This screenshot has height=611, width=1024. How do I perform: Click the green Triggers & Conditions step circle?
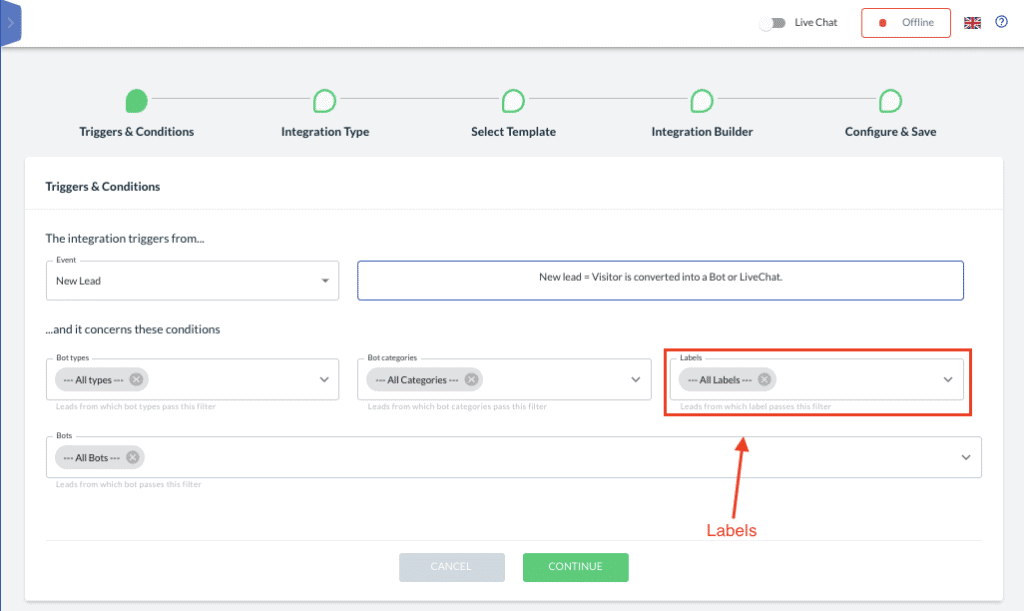point(137,100)
